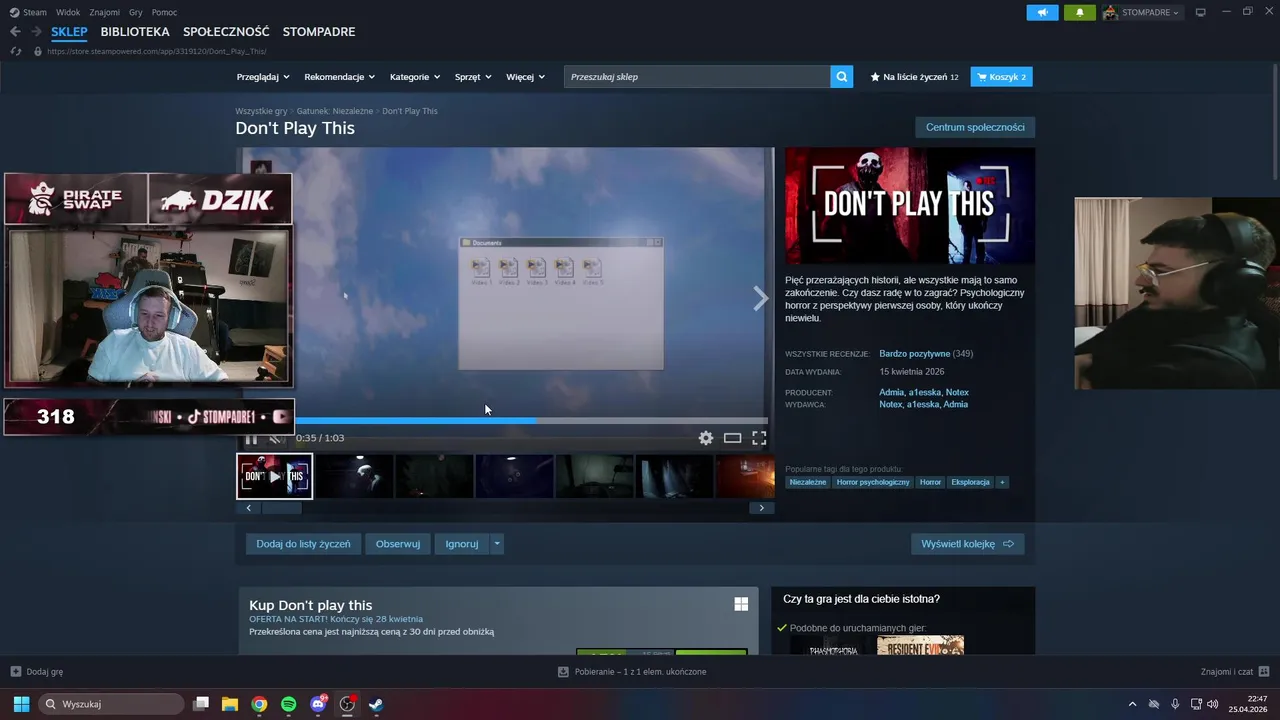Viewport: 1280px width, 720px height.
Task: Open producer Admia link
Action: pos(891,392)
